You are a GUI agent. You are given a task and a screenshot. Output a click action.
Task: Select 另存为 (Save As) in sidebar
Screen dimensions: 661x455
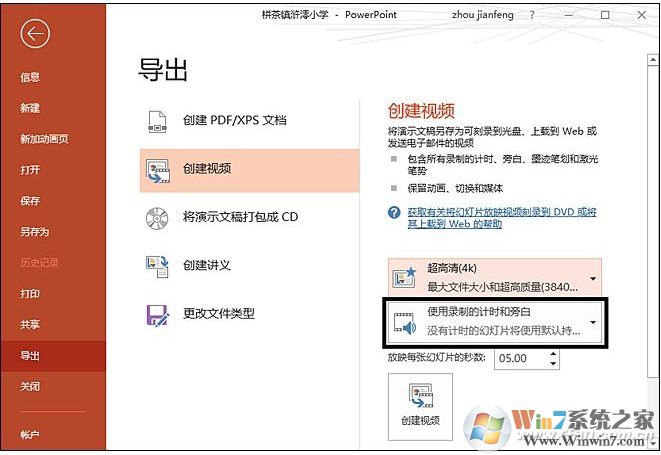35,232
